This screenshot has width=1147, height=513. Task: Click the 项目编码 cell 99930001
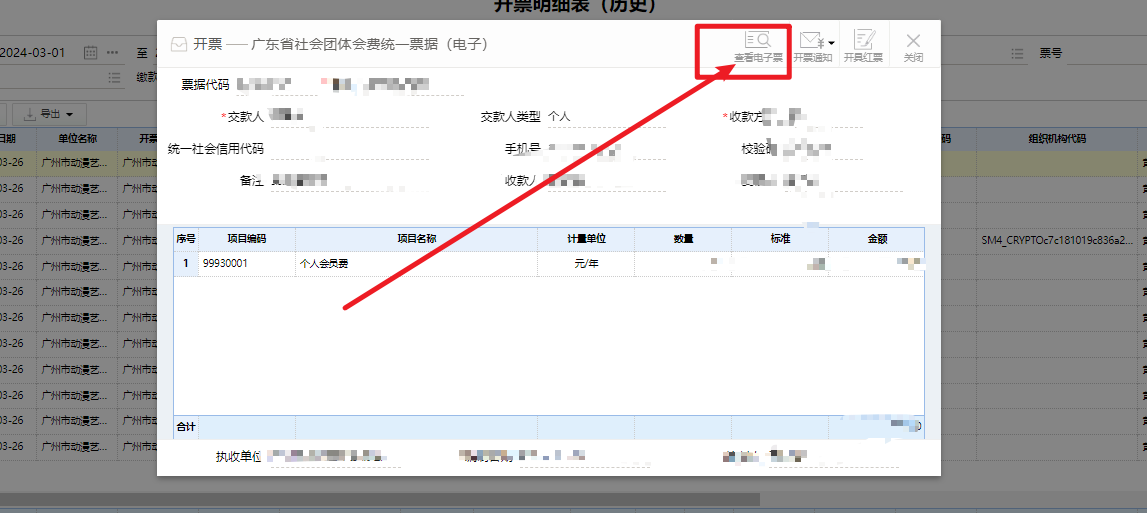(246, 264)
